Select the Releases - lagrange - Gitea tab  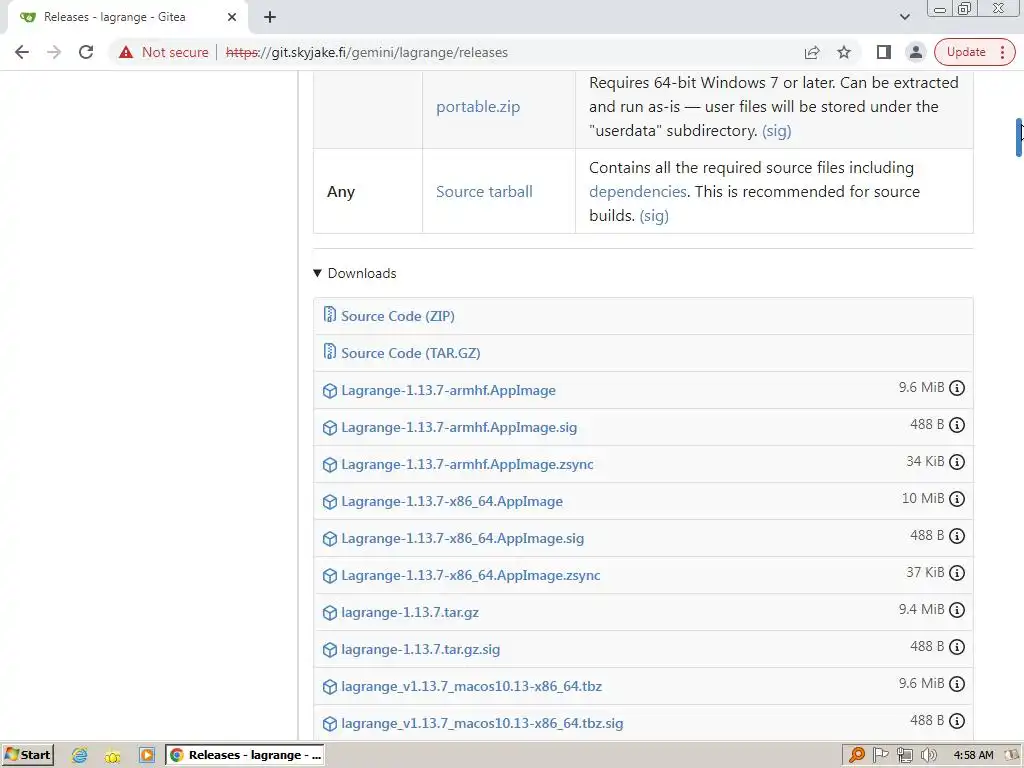[x=127, y=17]
